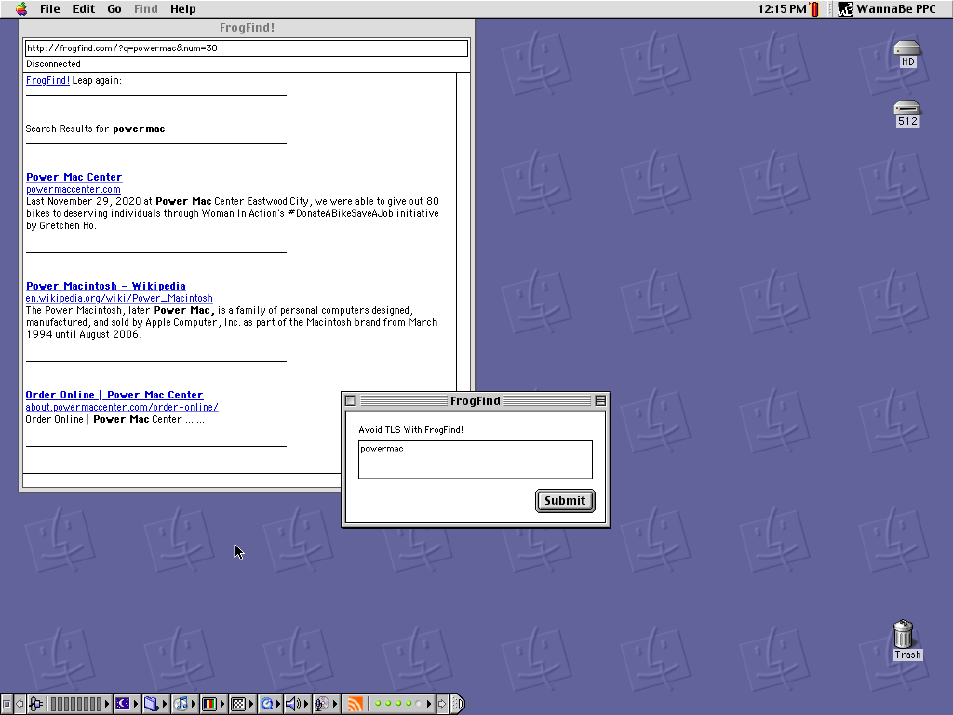Open the WannaBe PPC application menu

pos(887,9)
